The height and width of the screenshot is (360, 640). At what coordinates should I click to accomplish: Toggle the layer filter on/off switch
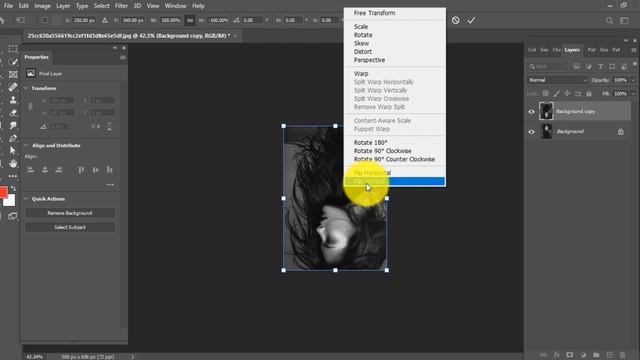[x=635, y=64]
